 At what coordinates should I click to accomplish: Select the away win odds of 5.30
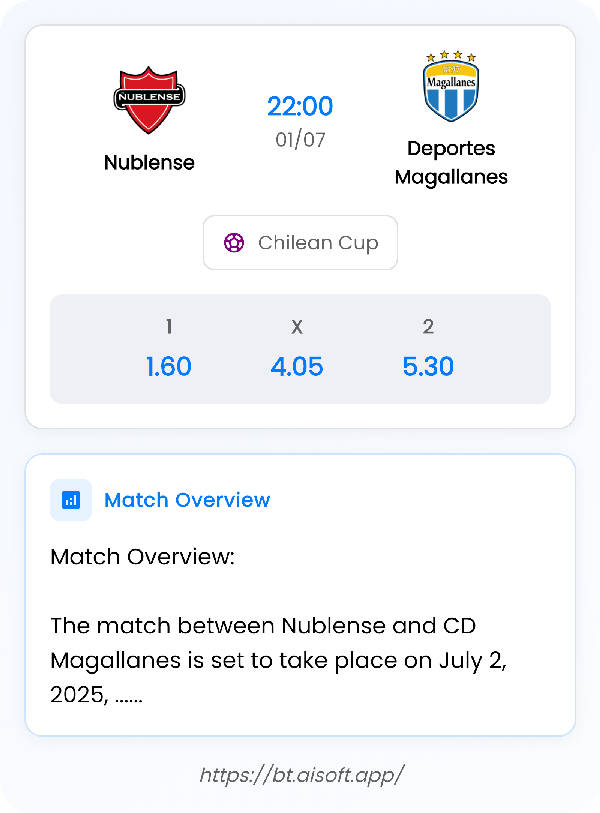[428, 366]
